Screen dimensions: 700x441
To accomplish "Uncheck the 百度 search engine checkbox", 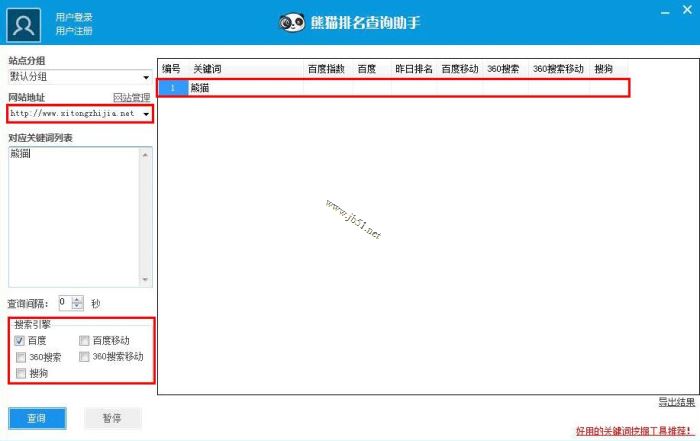I will coord(19,341).
